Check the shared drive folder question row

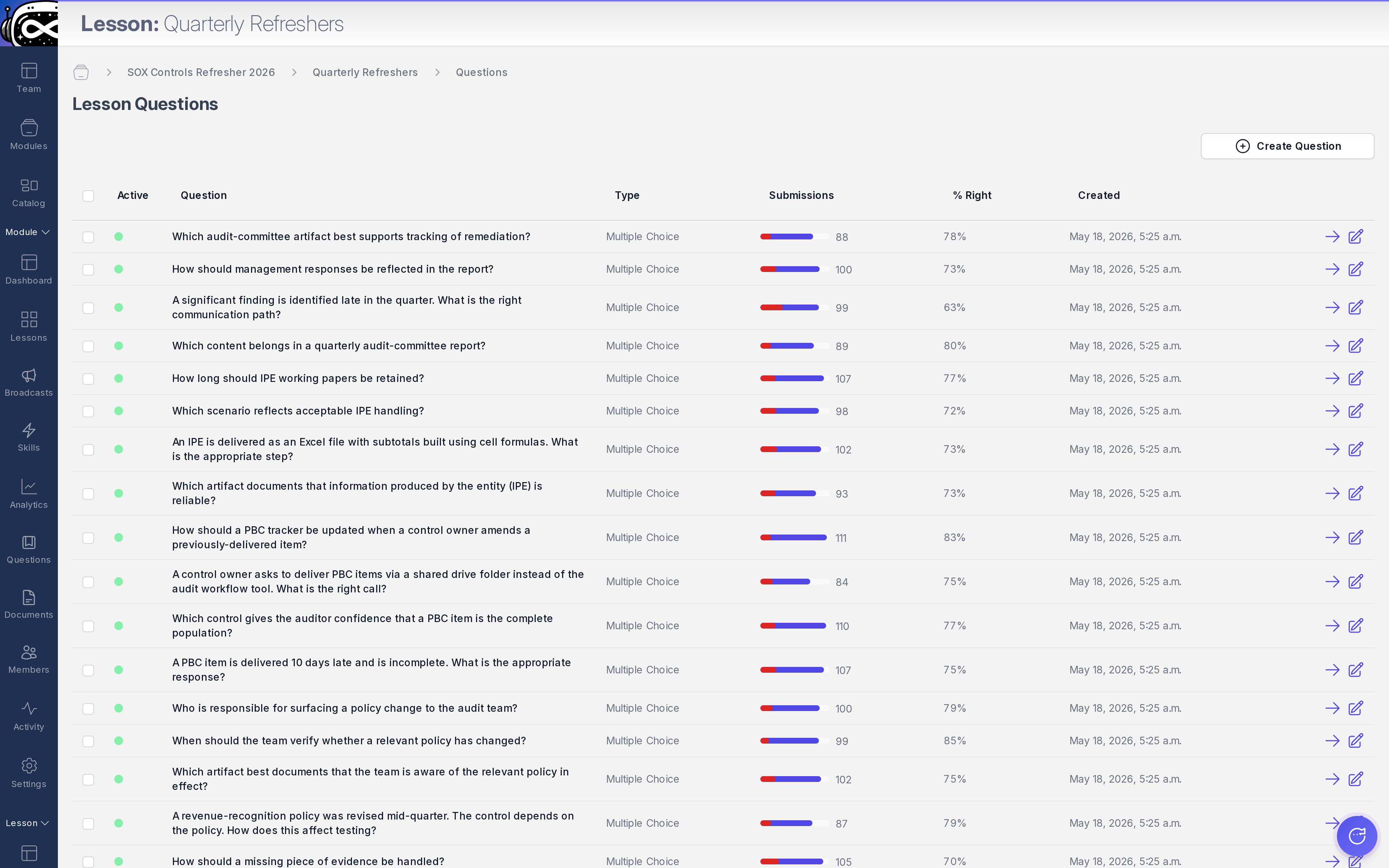88,582
